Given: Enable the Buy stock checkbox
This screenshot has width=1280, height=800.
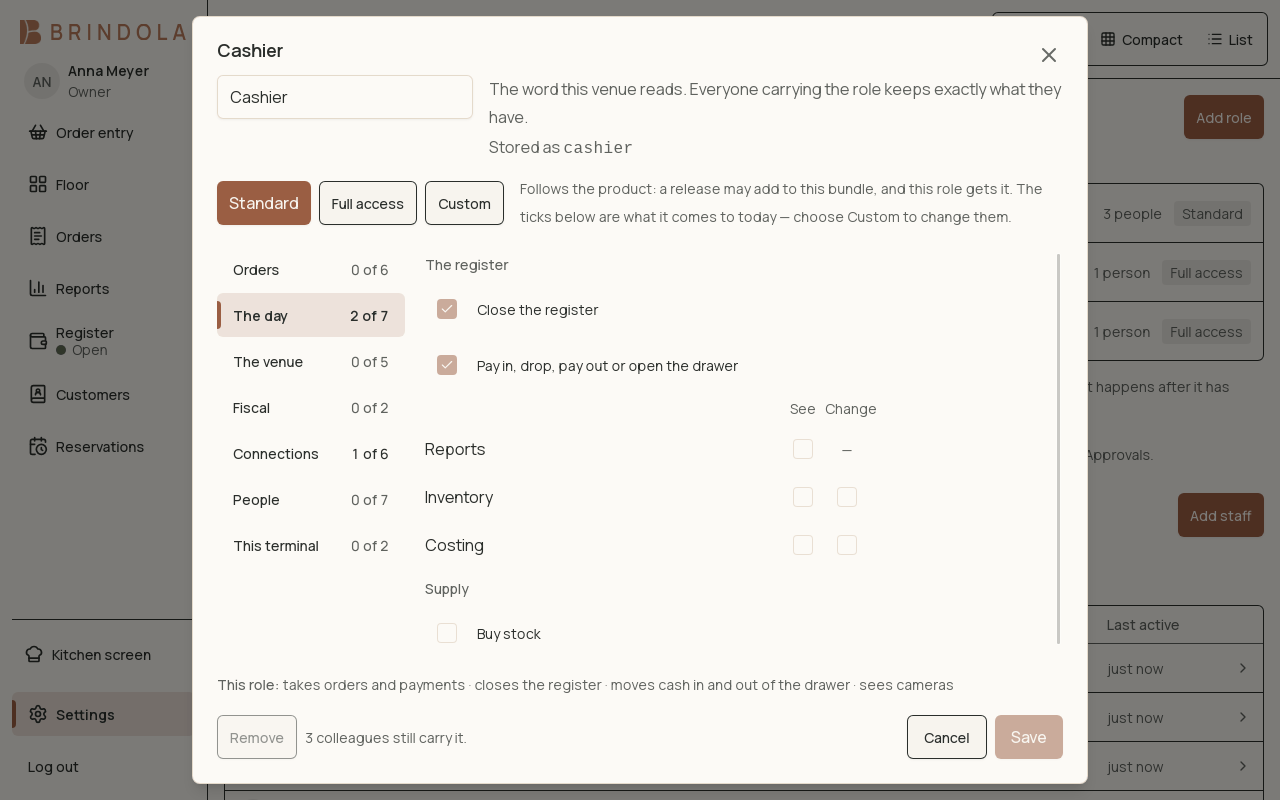Looking at the screenshot, I should pyautogui.click(x=447, y=633).
